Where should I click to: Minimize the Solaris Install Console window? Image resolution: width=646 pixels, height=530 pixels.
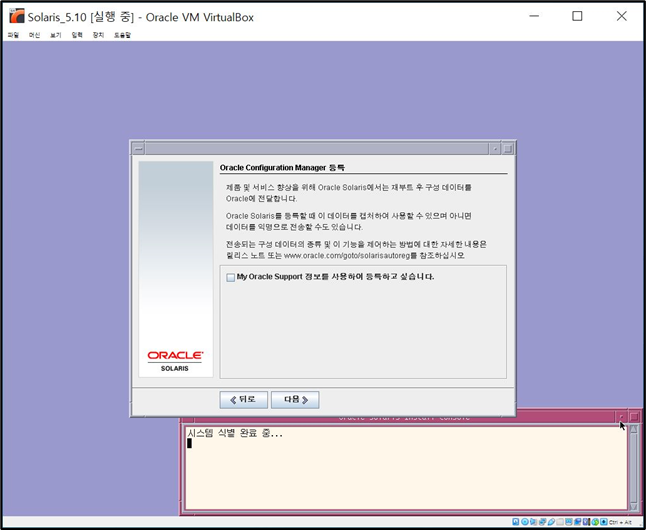[621, 417]
